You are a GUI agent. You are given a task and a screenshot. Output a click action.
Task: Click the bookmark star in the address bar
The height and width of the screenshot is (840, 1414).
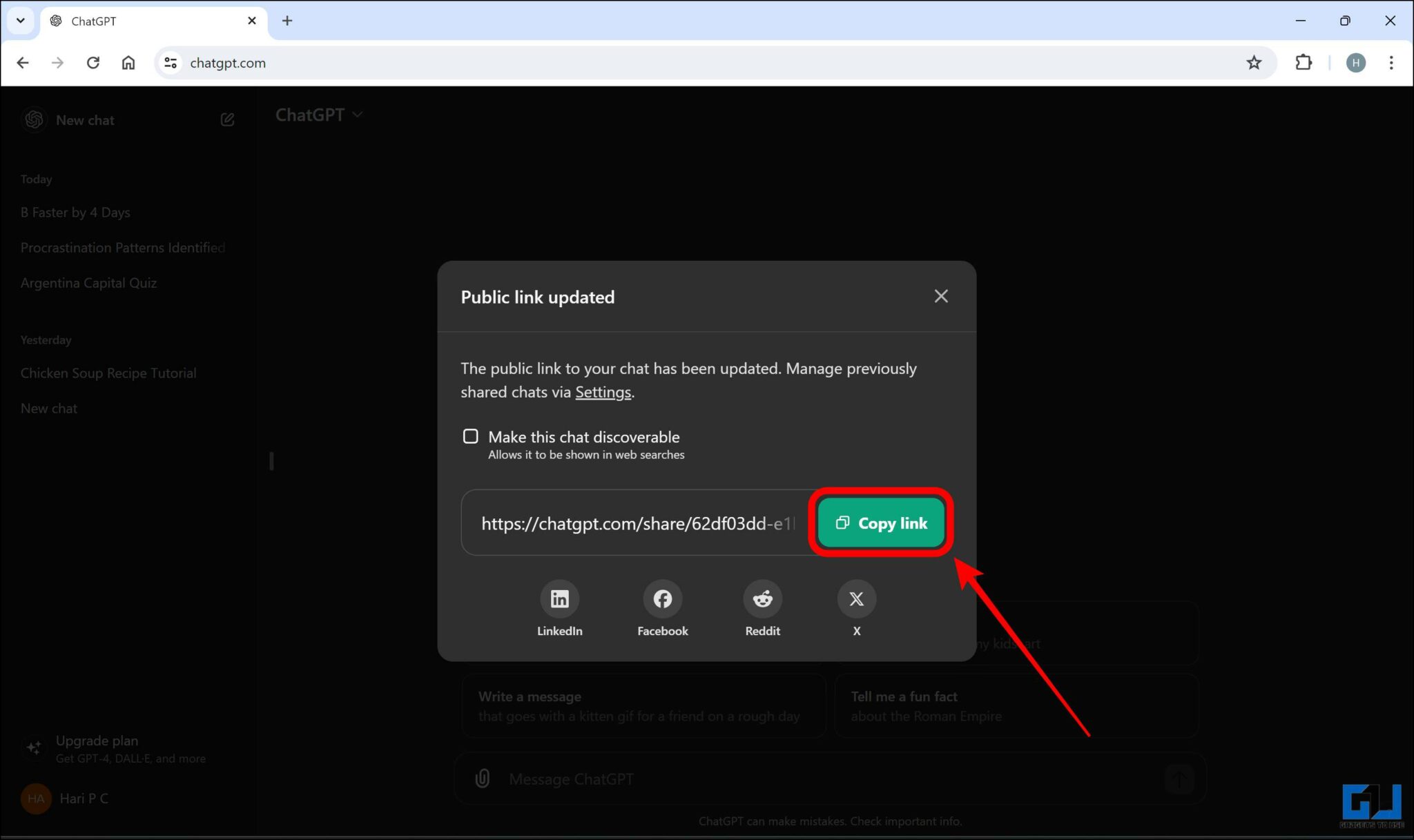[1254, 62]
